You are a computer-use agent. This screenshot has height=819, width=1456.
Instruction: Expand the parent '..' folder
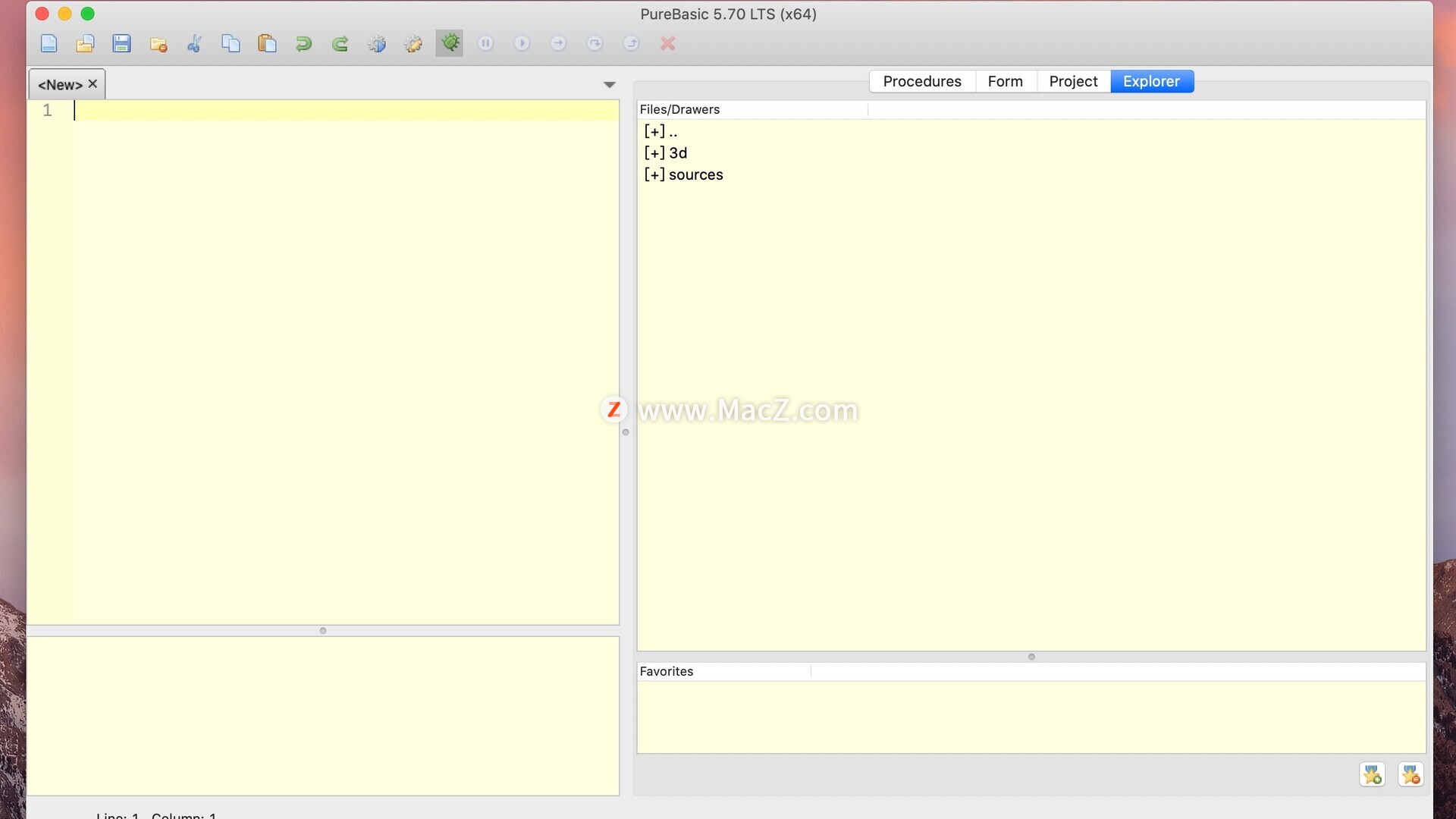click(654, 132)
